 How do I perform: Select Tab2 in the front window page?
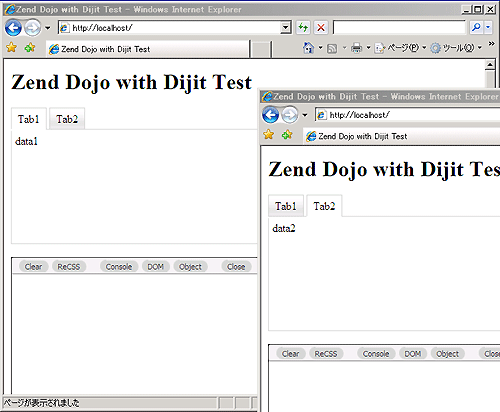click(x=324, y=206)
